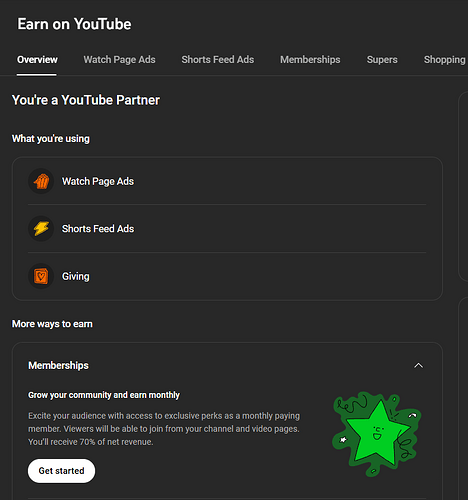Open the Giving list item

pyautogui.click(x=227, y=276)
